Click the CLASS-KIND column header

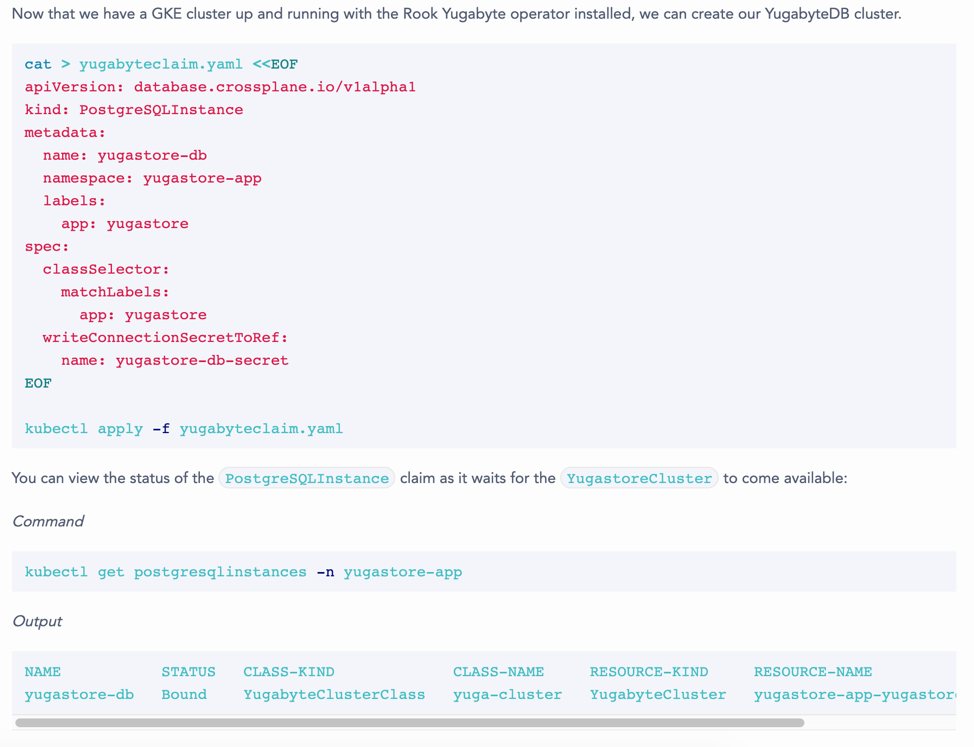[x=289, y=672]
